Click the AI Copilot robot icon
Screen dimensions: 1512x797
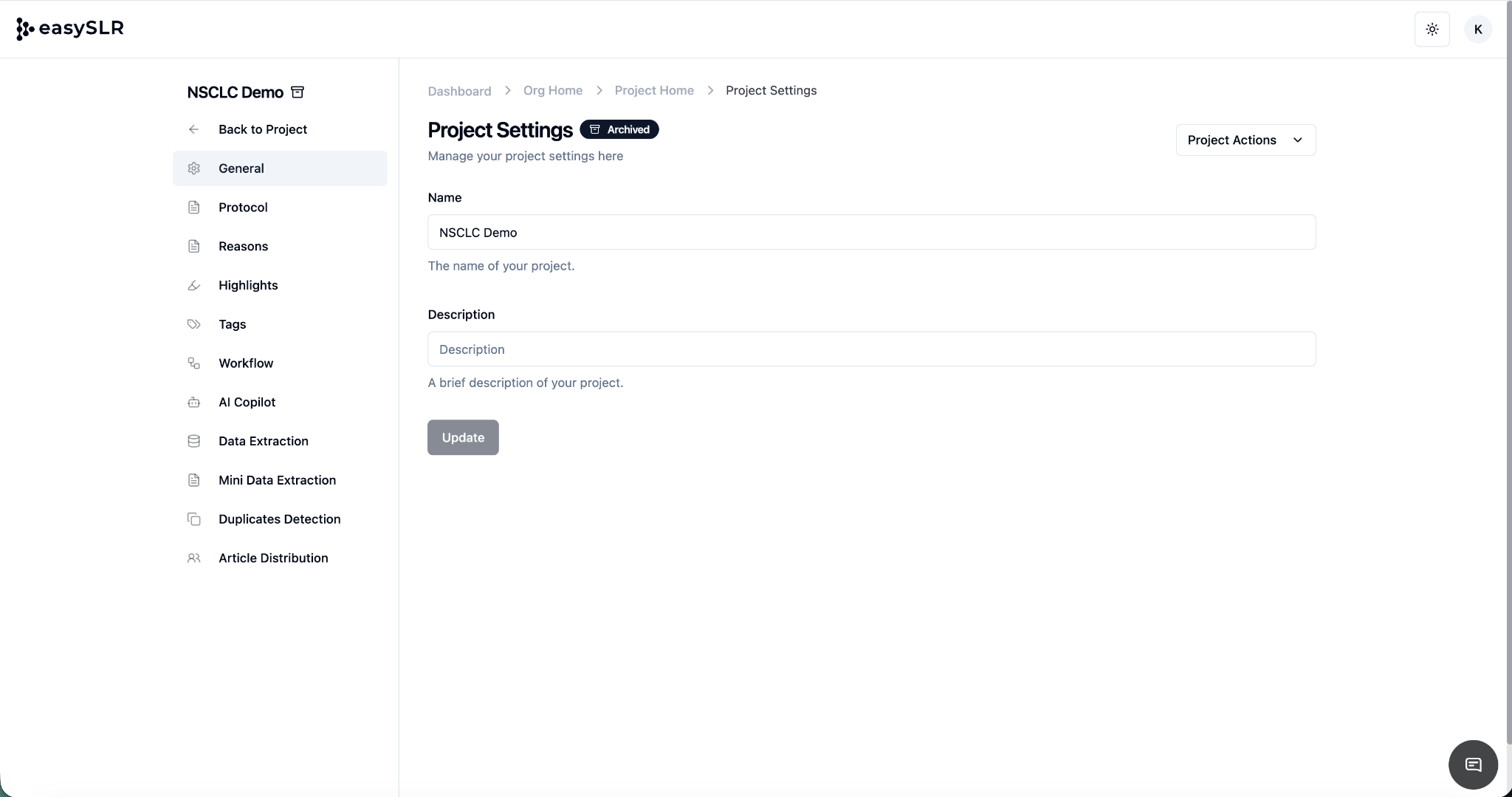pos(193,403)
